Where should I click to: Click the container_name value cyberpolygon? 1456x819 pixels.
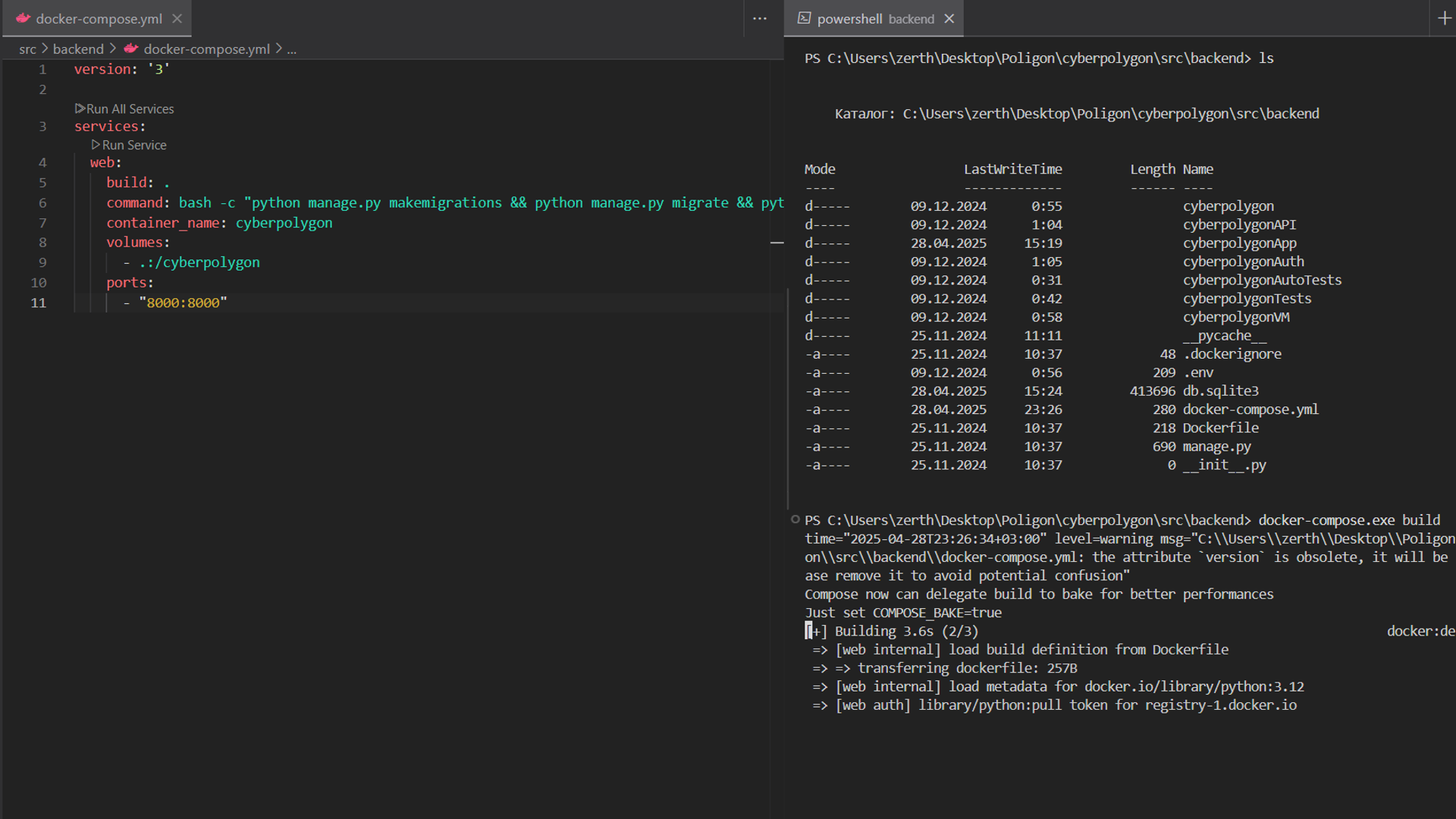(x=284, y=223)
